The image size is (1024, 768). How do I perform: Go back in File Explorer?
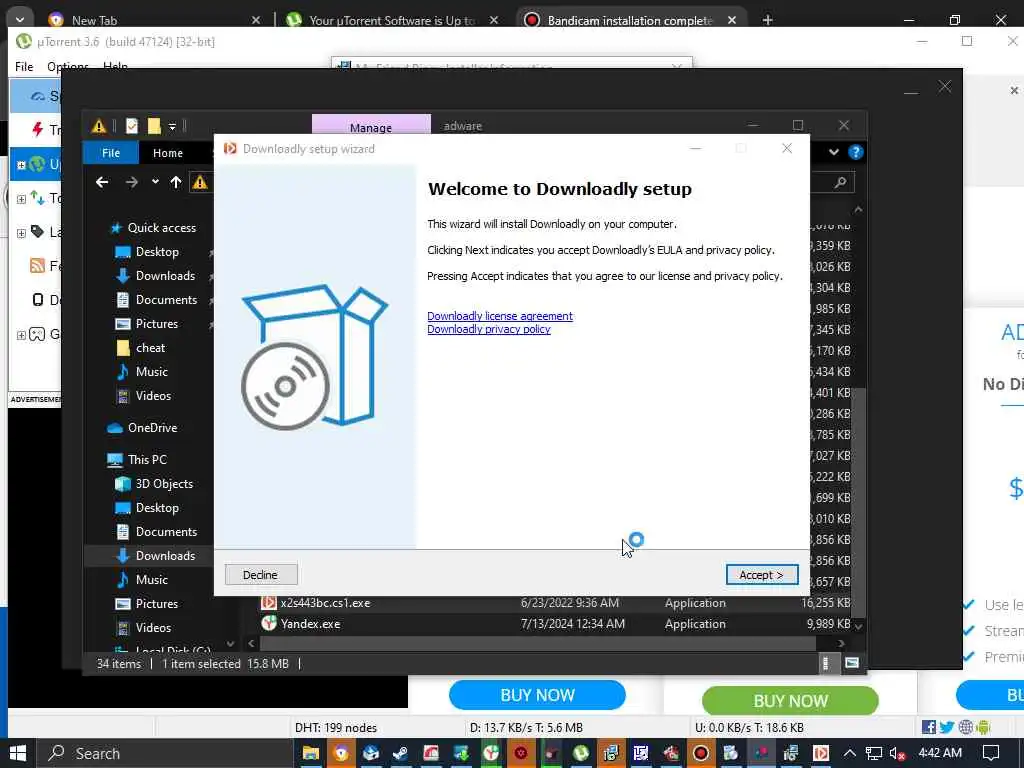point(102,182)
